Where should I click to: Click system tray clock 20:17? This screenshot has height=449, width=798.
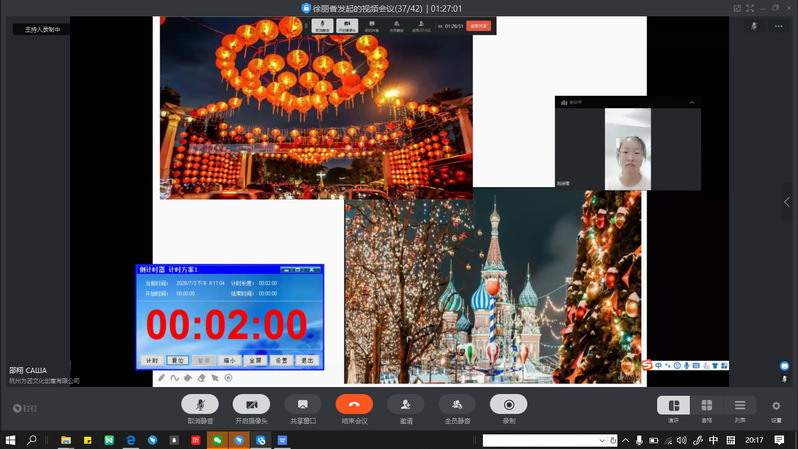[754, 440]
